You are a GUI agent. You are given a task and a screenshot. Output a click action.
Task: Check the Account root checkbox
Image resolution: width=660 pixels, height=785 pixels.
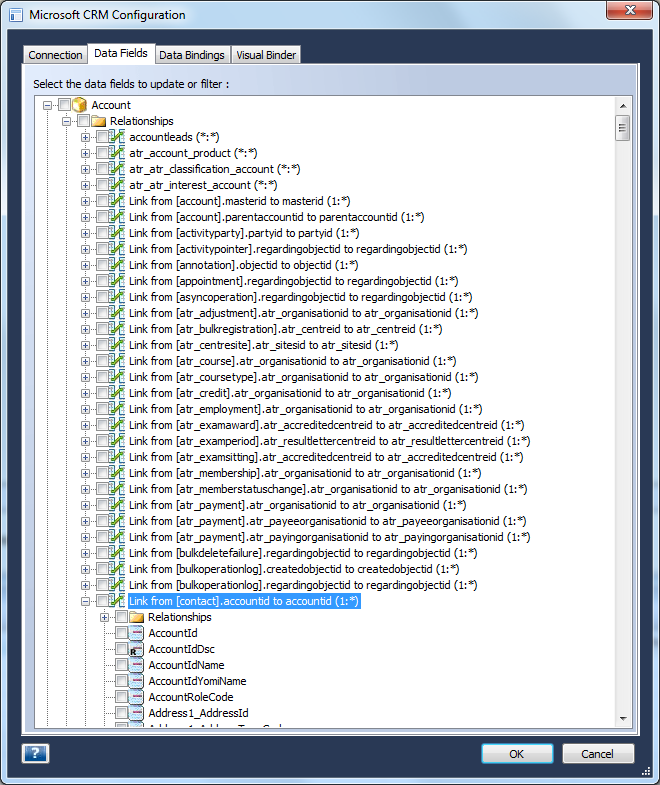(65, 105)
